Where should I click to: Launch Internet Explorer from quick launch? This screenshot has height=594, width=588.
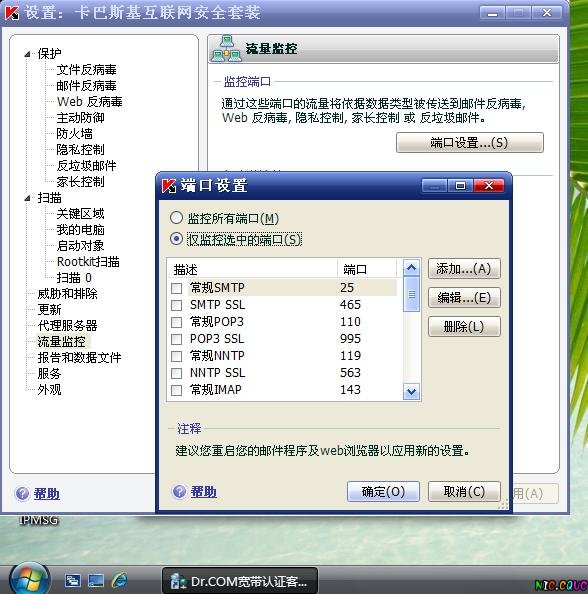pos(119,580)
